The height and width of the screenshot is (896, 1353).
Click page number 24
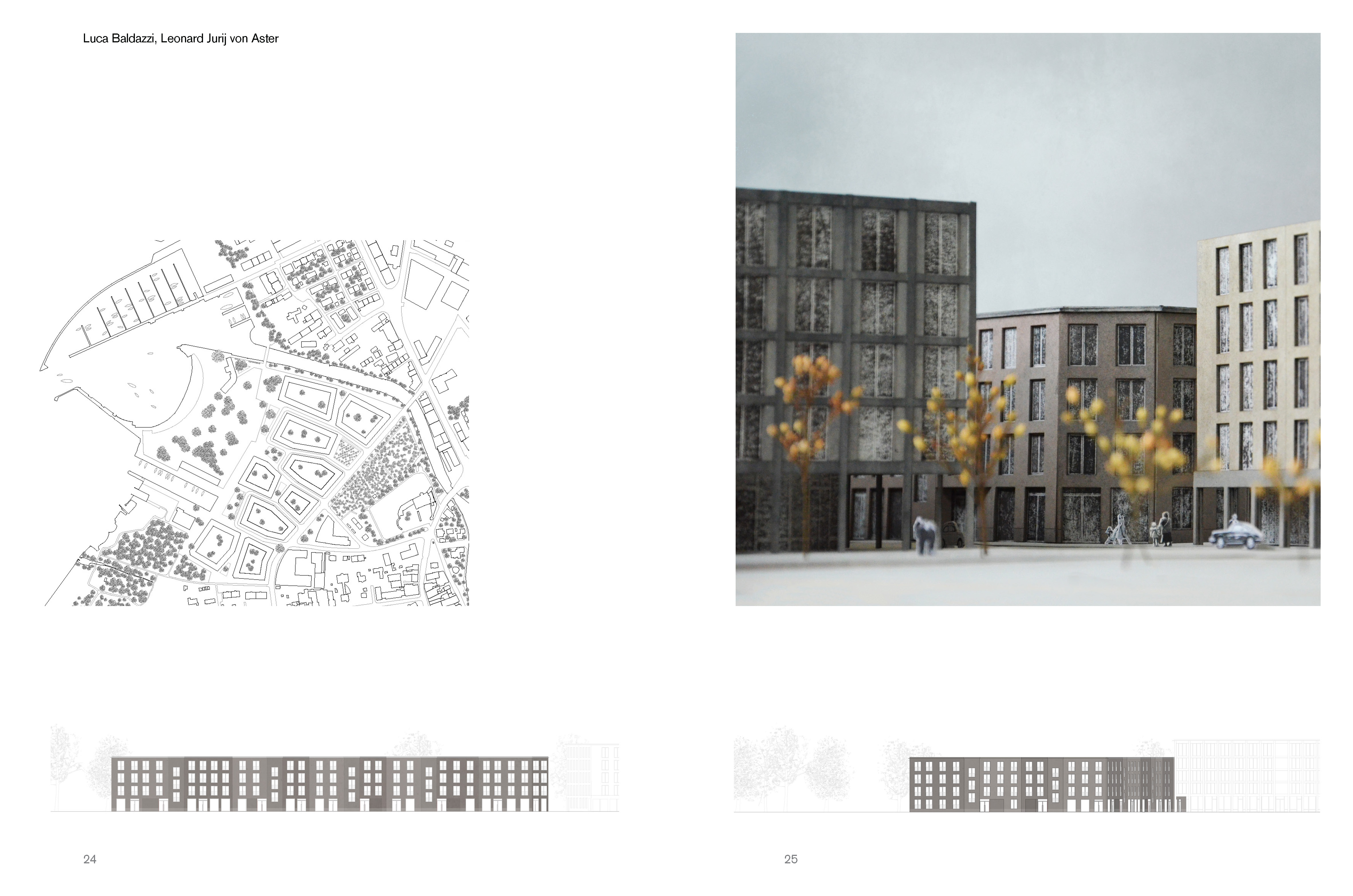click(x=90, y=859)
